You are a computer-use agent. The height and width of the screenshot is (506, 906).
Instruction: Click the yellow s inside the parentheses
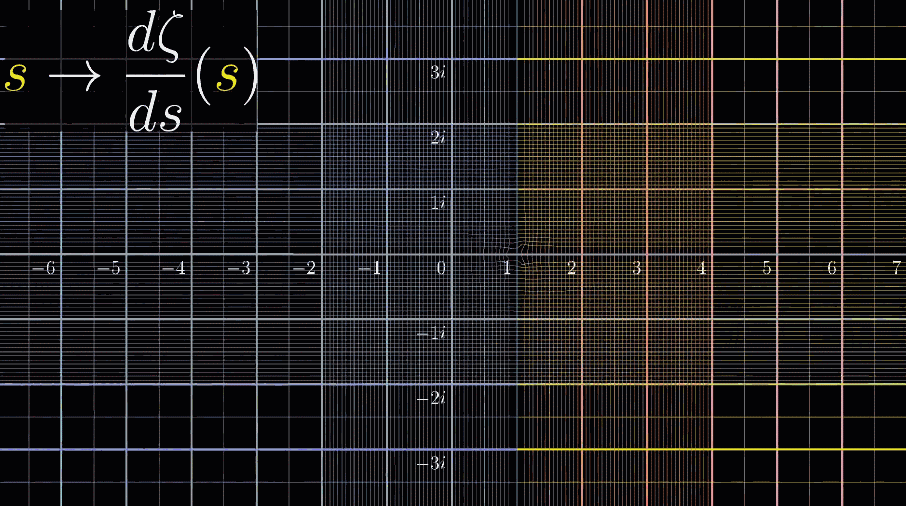(x=229, y=78)
